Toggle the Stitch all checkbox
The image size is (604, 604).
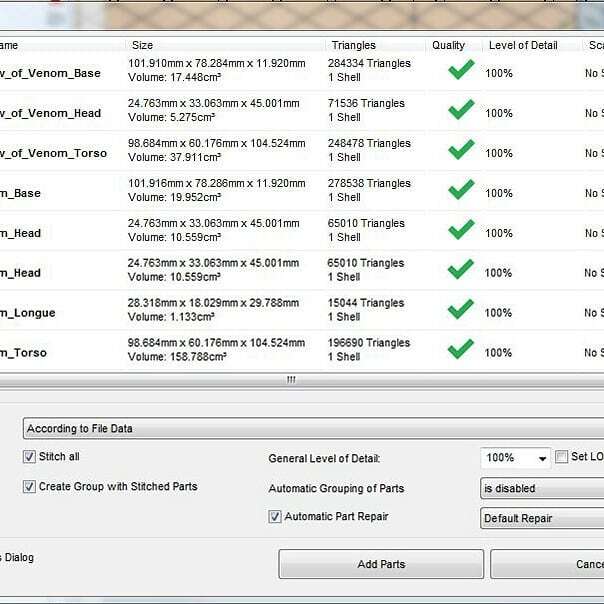[29, 457]
